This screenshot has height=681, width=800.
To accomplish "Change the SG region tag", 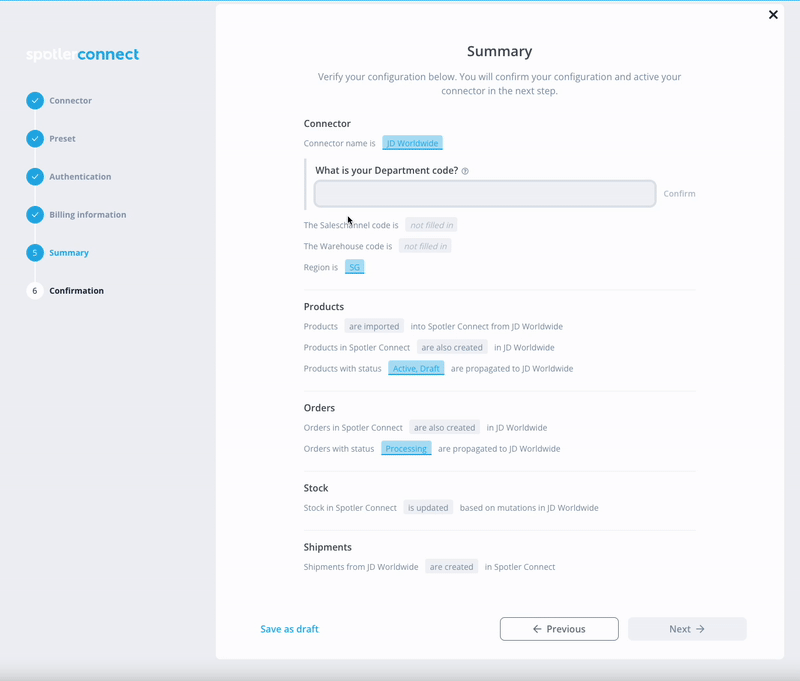I will coord(354,267).
